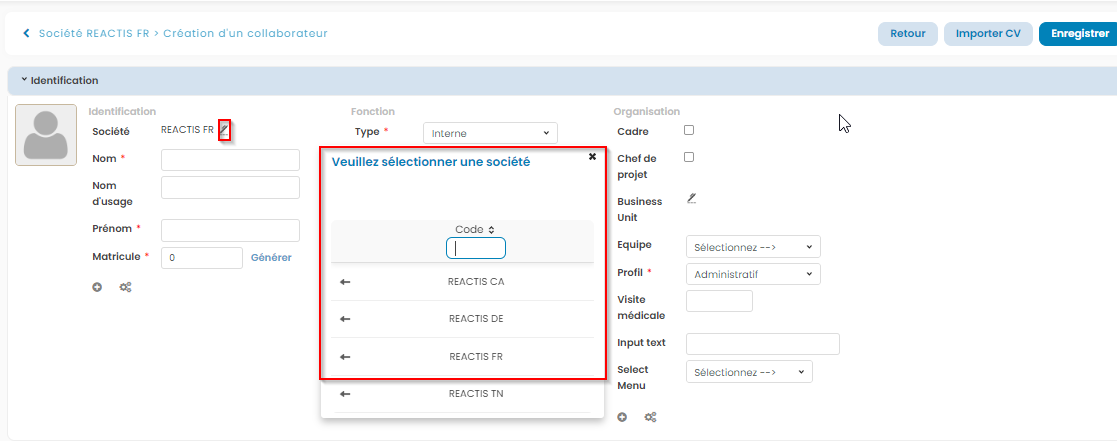Select REACTIS FR arrow icon
Viewport: 1117px width, 441px height.
345,356
